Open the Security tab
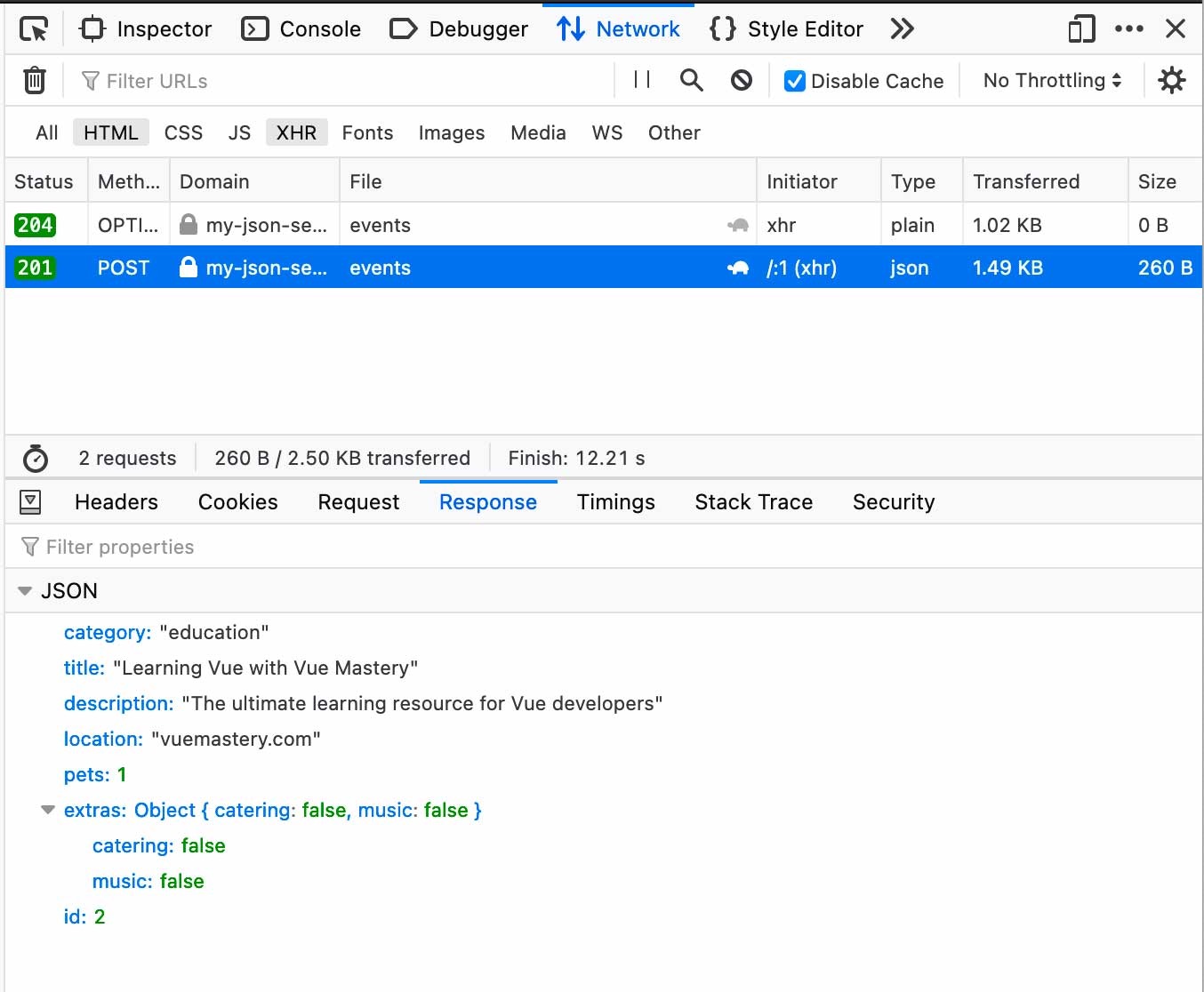Image resolution: width=1204 pixels, height=992 pixels. [x=894, y=502]
